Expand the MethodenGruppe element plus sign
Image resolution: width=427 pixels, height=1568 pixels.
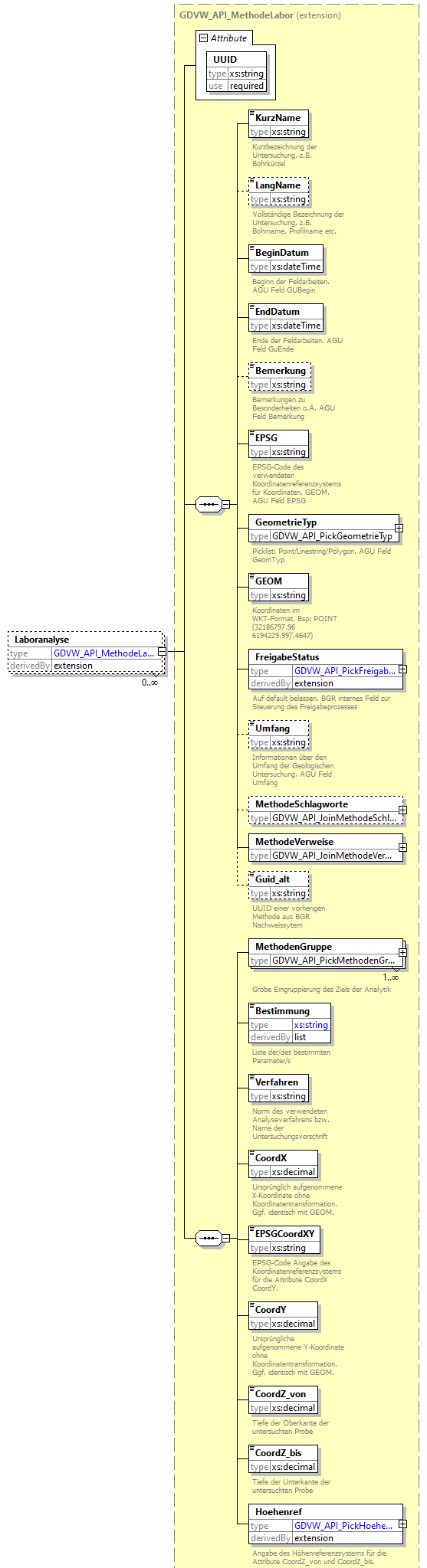[x=402, y=952]
